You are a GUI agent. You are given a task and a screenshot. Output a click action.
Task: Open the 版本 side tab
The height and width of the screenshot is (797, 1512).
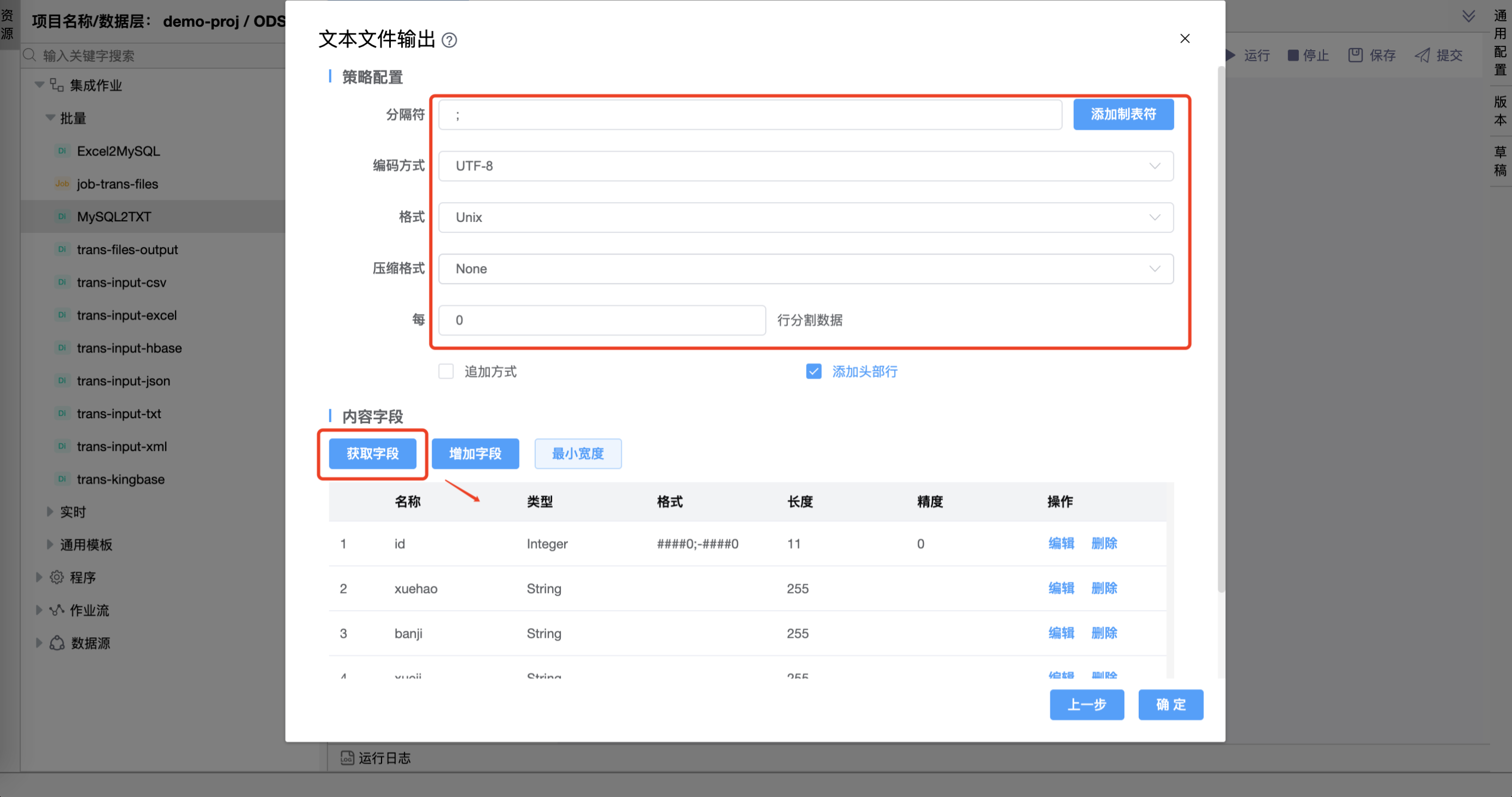[1499, 110]
